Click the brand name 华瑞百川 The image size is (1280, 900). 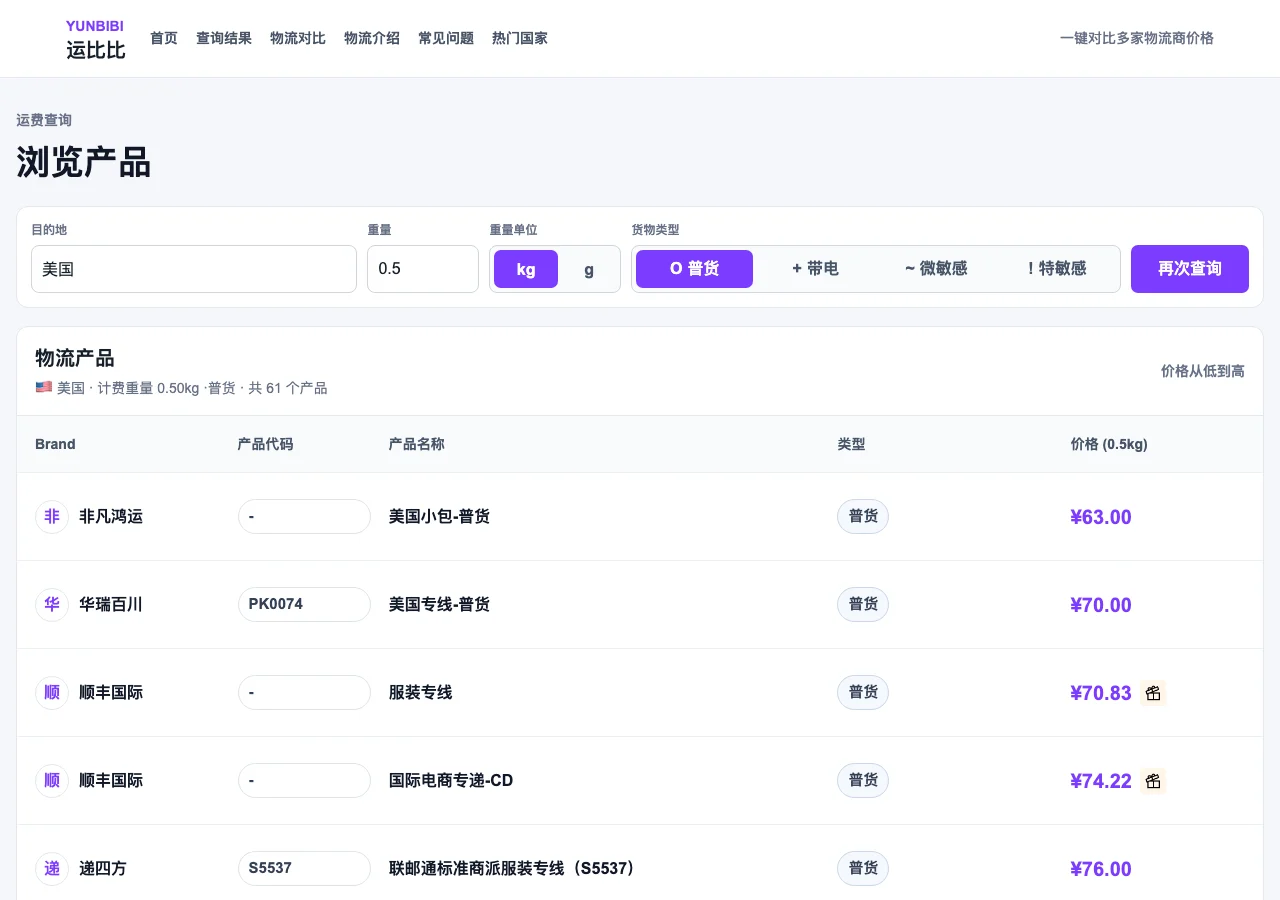point(111,605)
